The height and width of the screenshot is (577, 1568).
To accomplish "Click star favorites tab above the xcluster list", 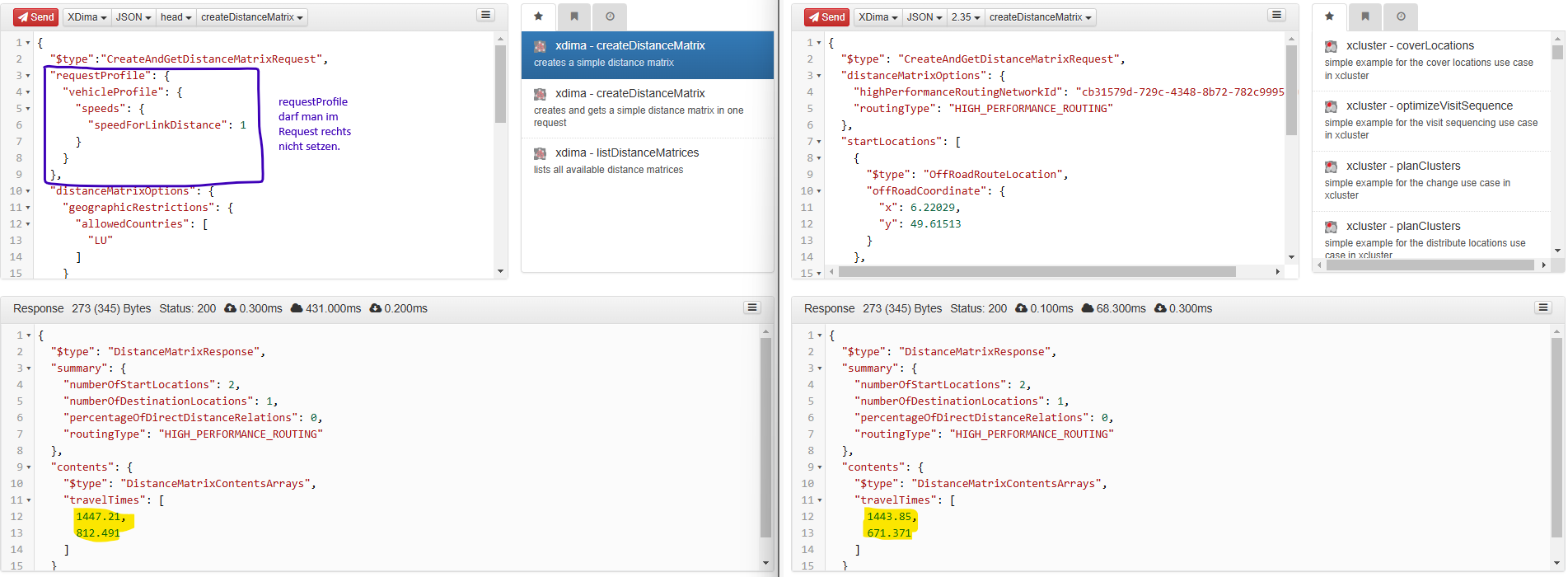I will coord(1329,16).
